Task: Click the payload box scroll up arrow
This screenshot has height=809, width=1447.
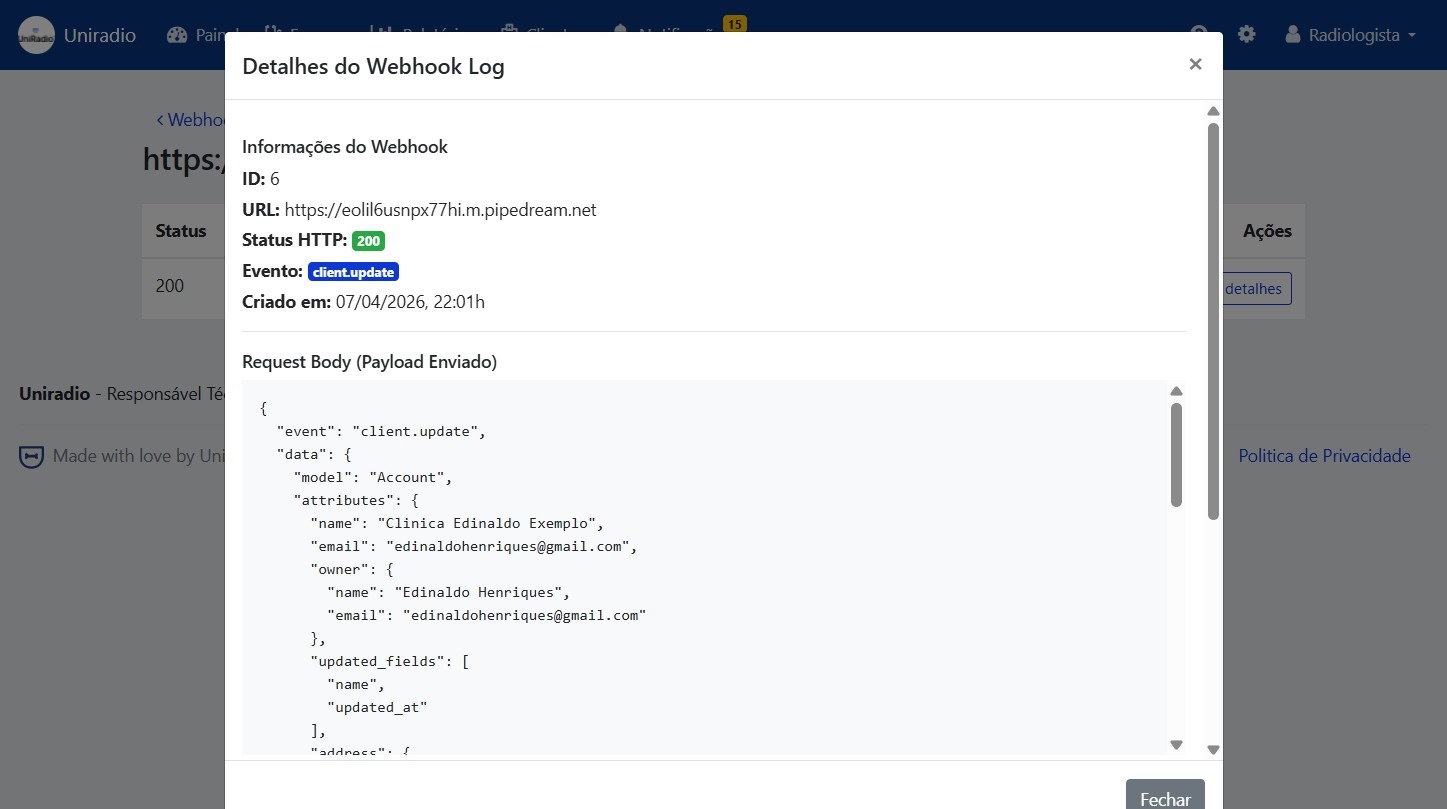Action: [1176, 391]
